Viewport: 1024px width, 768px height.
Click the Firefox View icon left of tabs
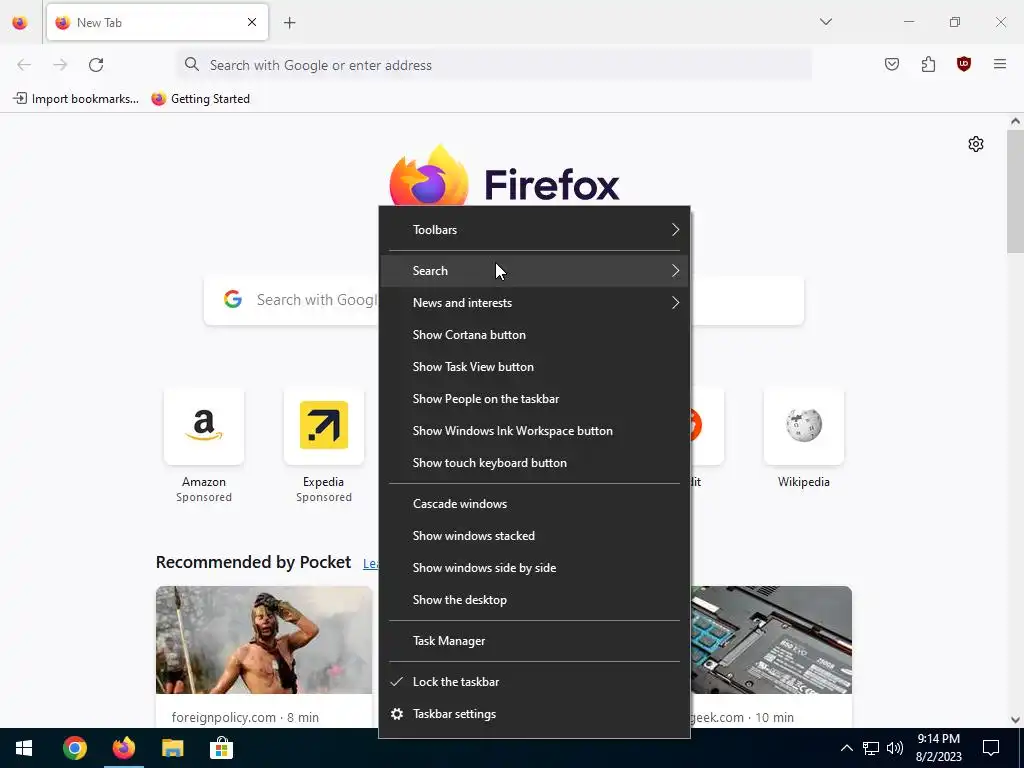20,22
